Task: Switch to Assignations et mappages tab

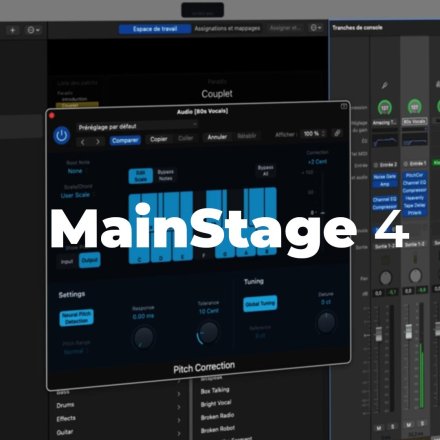Action: [x=227, y=28]
